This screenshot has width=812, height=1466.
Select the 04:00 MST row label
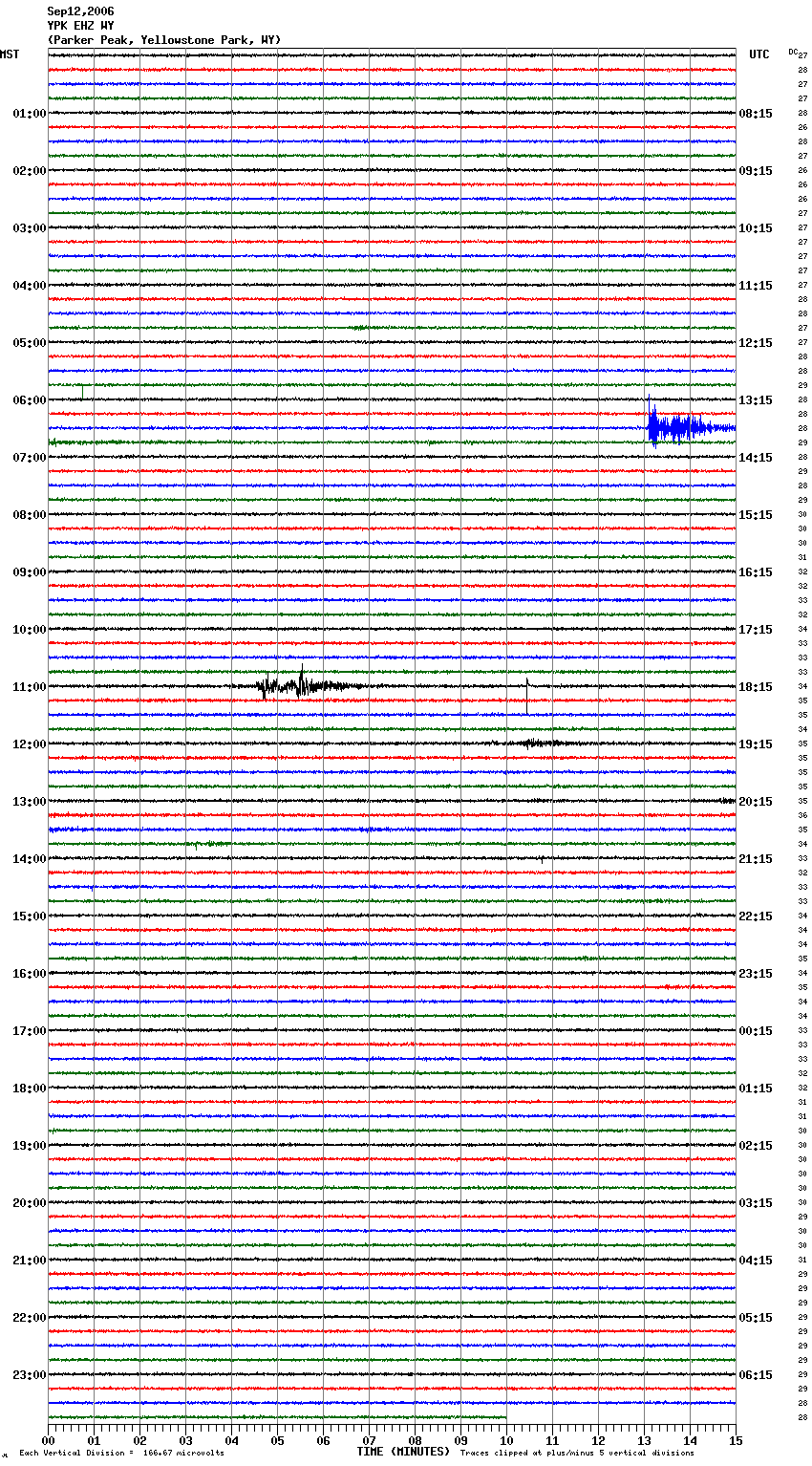[x=30, y=286]
